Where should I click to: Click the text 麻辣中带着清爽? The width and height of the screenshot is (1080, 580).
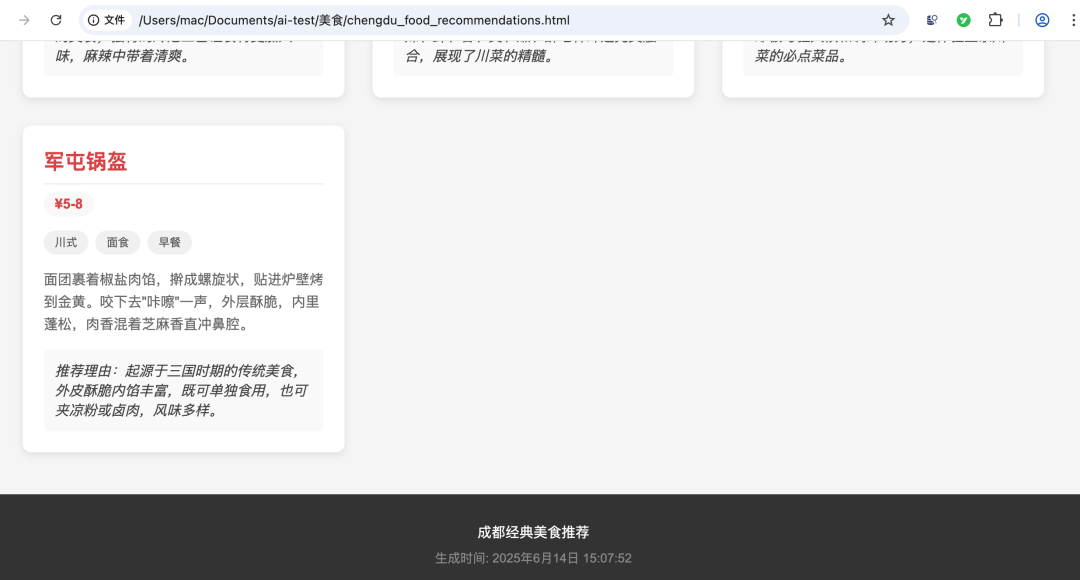(136, 56)
